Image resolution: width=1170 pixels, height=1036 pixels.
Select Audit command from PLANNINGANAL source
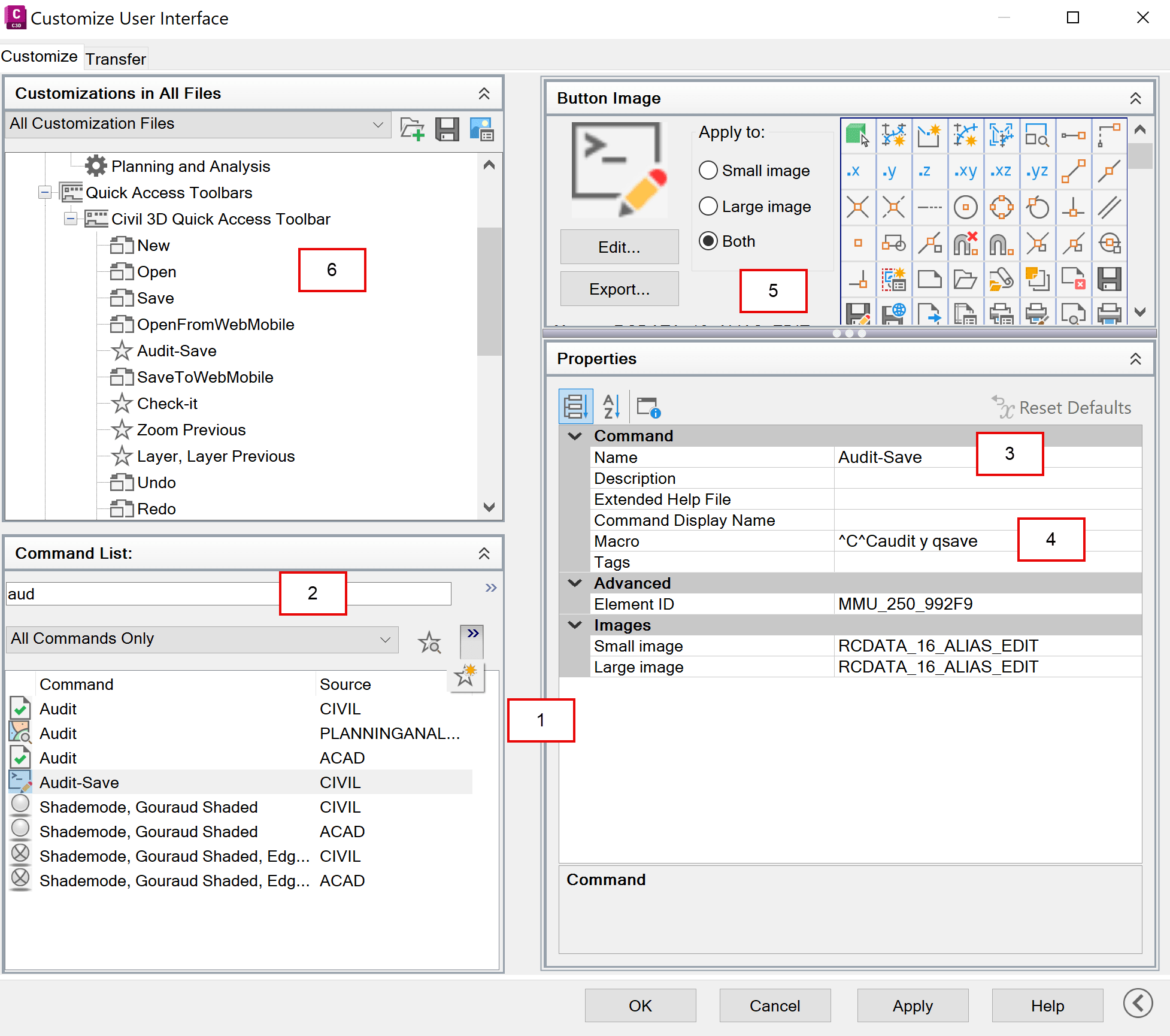point(241,733)
